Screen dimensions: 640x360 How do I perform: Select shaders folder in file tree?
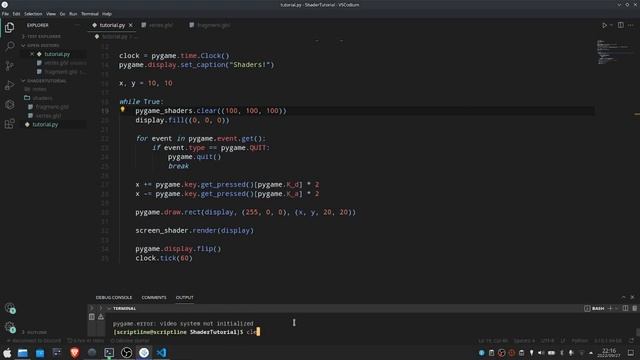point(53,98)
